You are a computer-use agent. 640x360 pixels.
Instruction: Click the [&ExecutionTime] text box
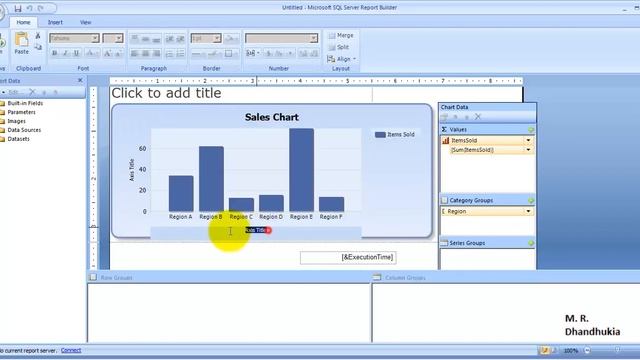(348, 257)
